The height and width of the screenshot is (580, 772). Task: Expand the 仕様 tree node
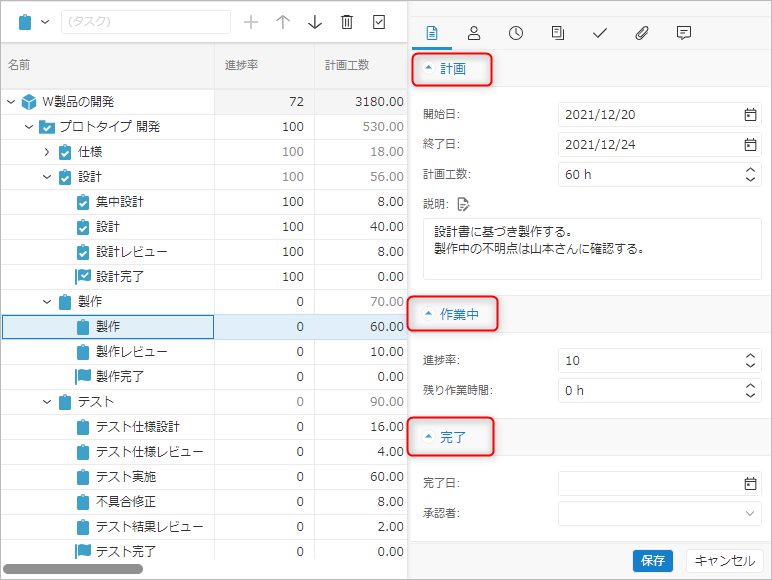46,152
